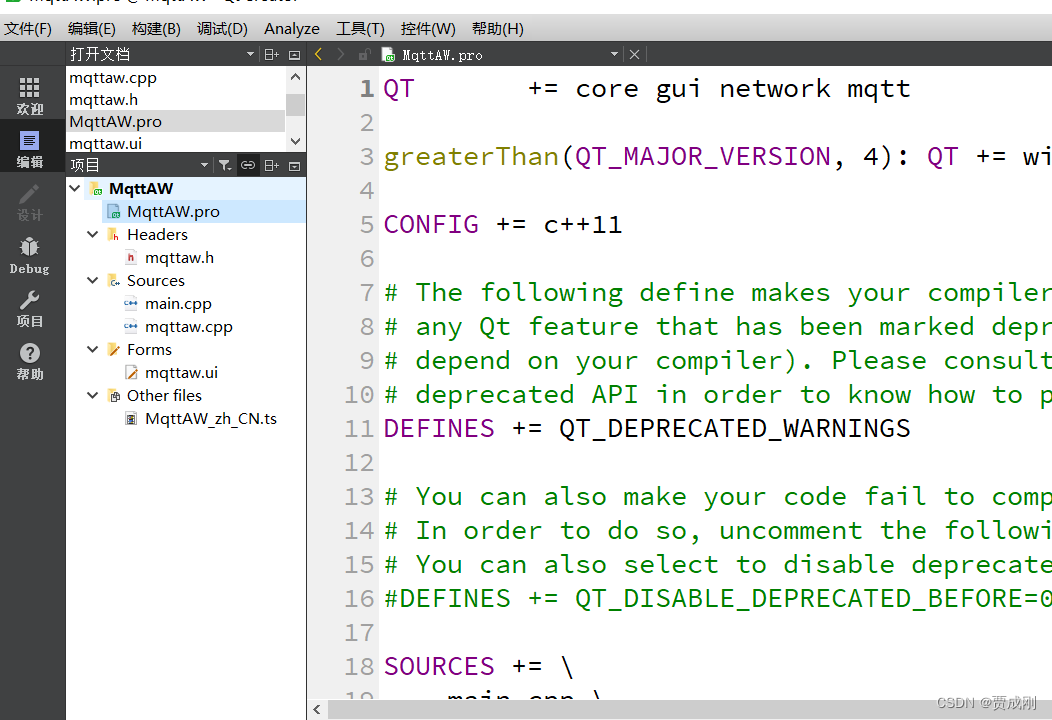Collapse the MqttAW project root node
Viewport: 1052px width, 720px height.
coord(75,189)
